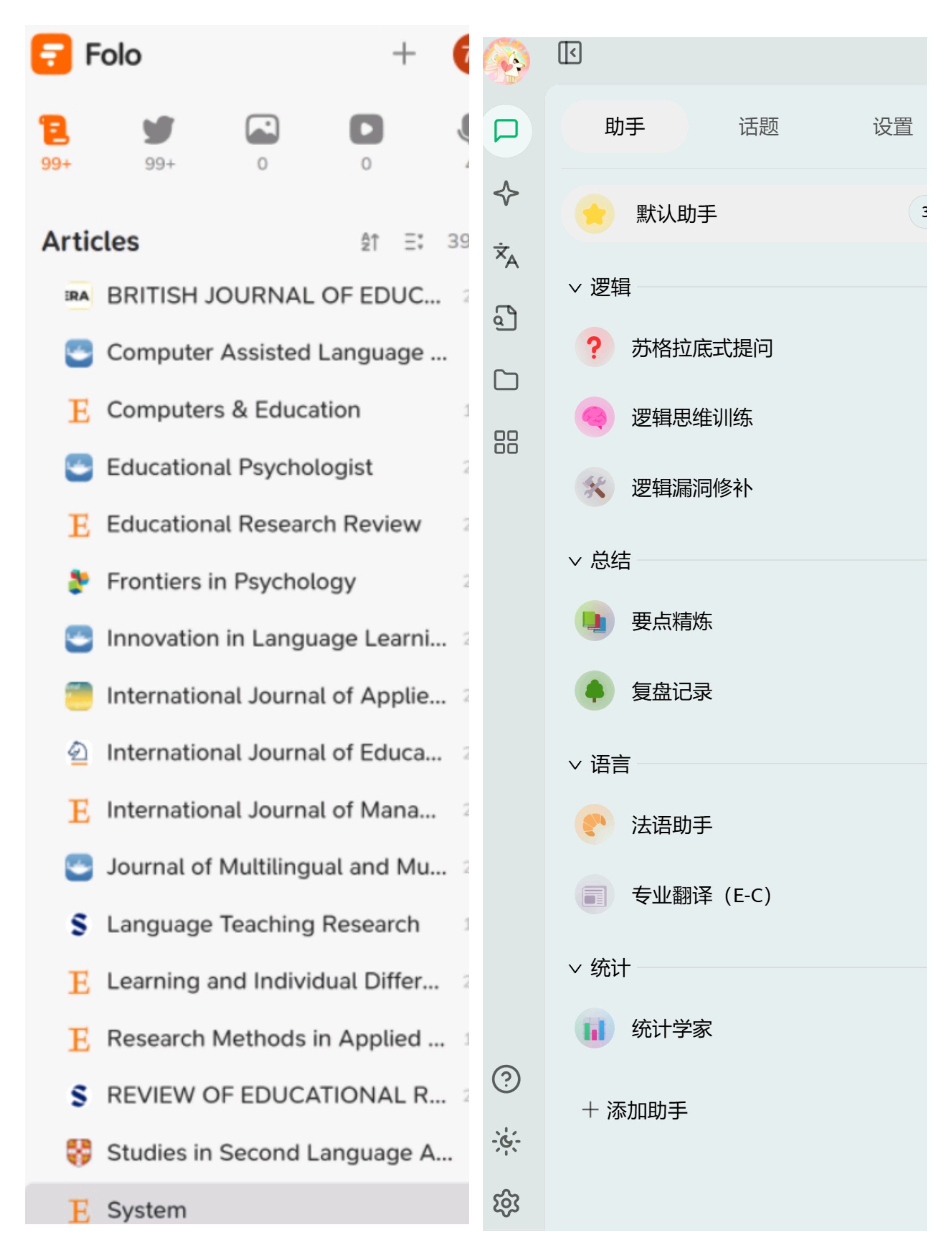Select the 逻辑思维训练 assistant
The image size is (952, 1256).
pyautogui.click(x=744, y=417)
